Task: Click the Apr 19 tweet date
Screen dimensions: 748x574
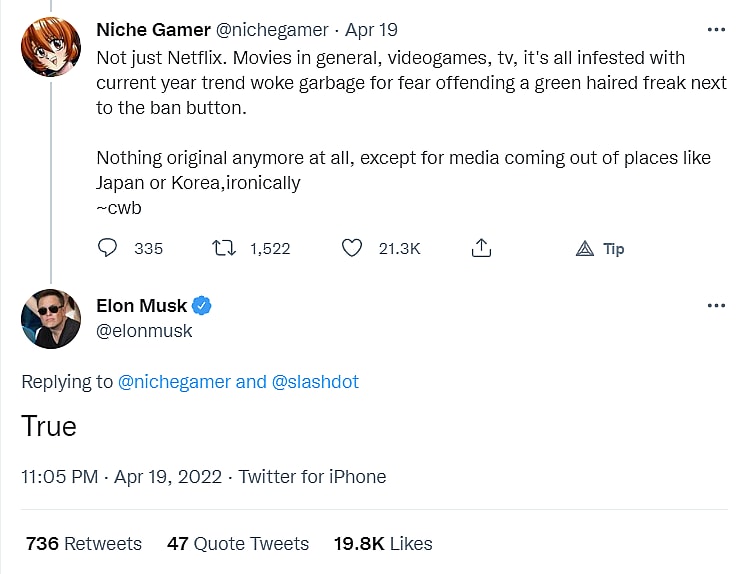Action: tap(372, 30)
